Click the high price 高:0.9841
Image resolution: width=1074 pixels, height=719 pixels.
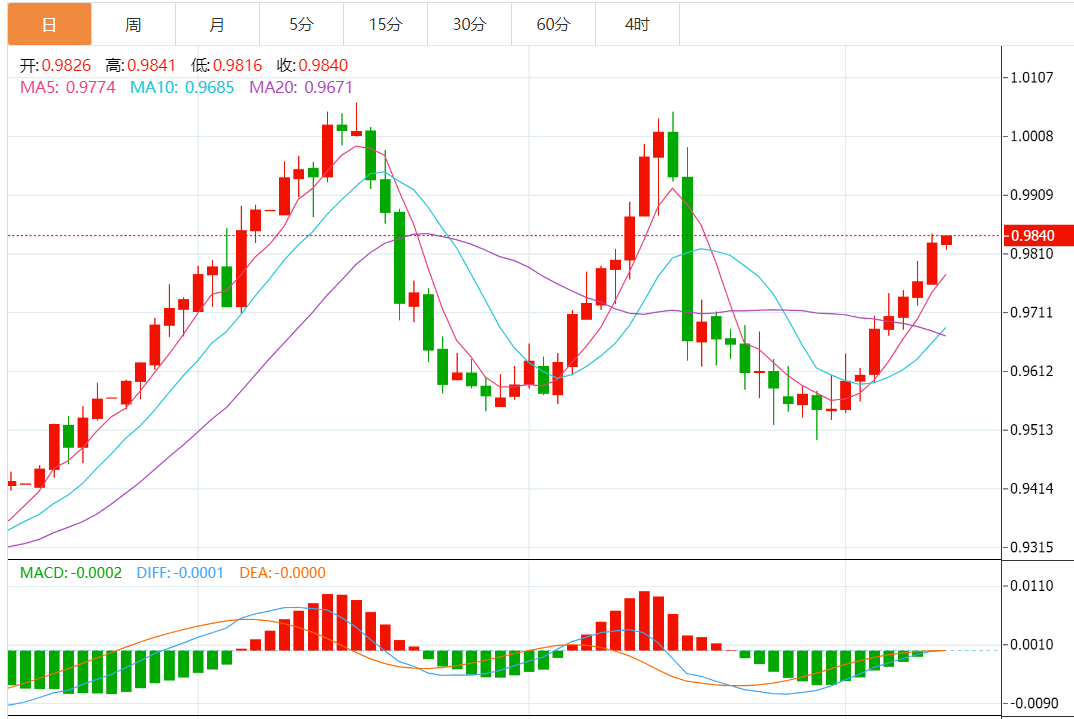point(140,66)
